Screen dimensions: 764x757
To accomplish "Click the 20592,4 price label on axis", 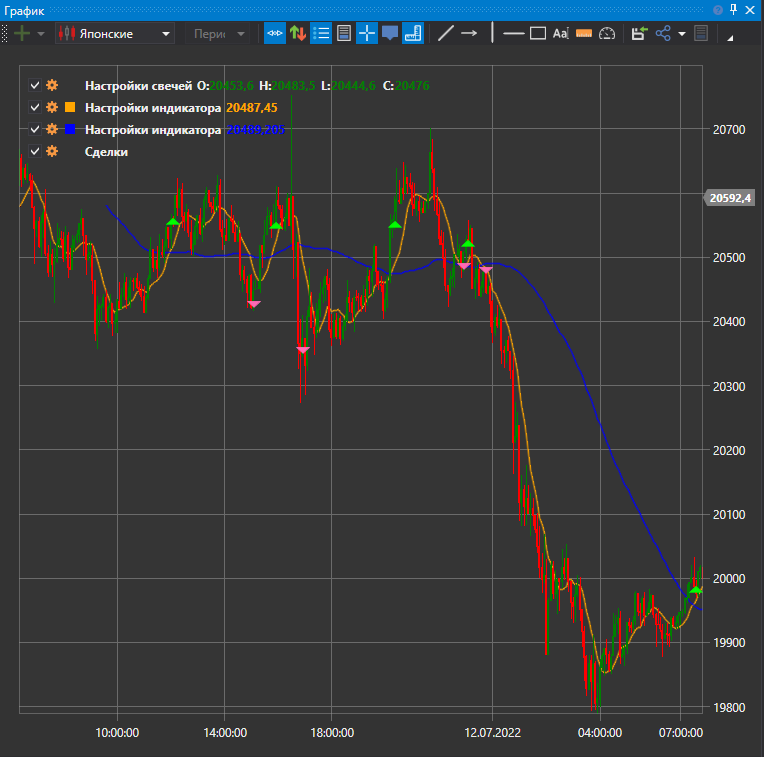I will pyautogui.click(x=729, y=198).
